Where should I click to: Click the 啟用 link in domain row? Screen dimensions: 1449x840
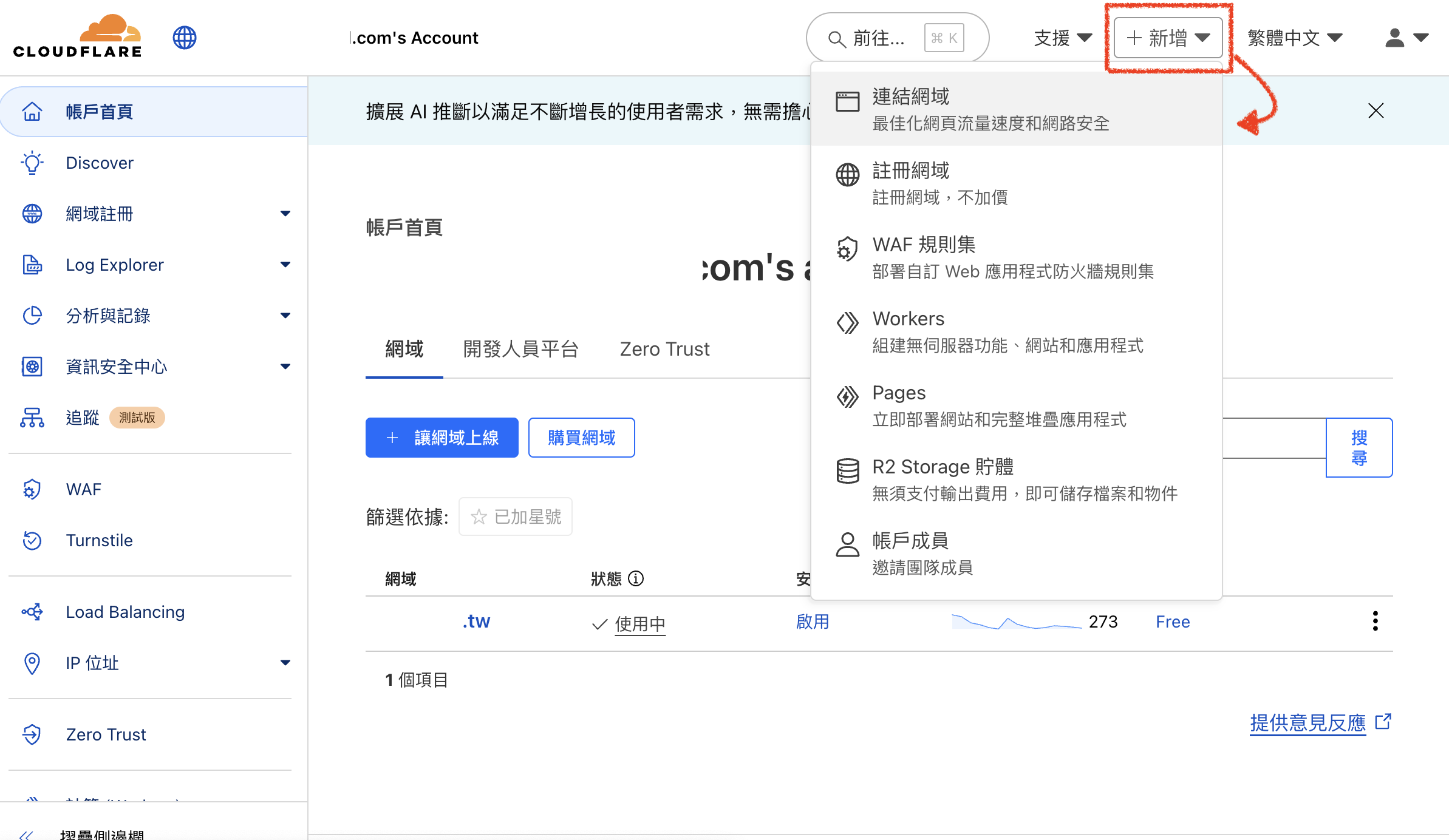pos(813,622)
